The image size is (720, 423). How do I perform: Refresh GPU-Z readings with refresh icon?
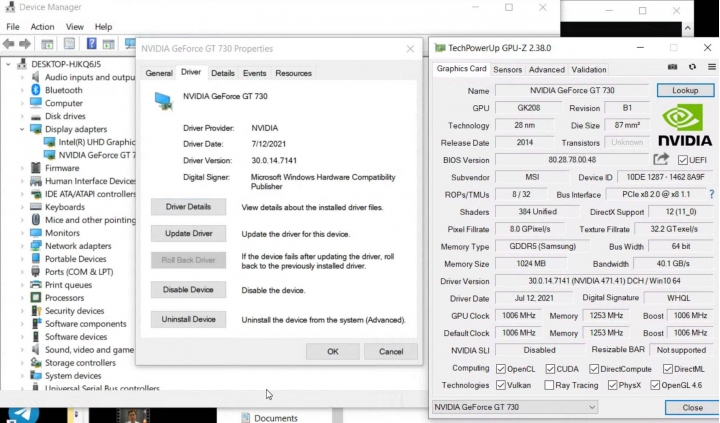coord(692,67)
